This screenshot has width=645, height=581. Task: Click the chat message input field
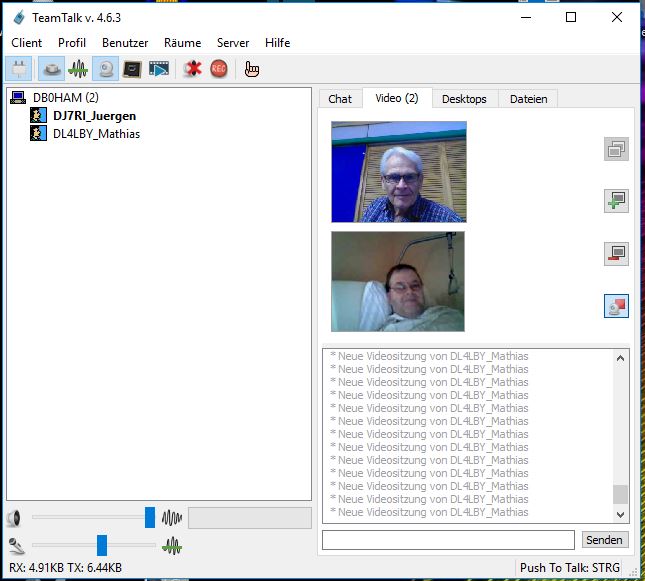click(448, 540)
